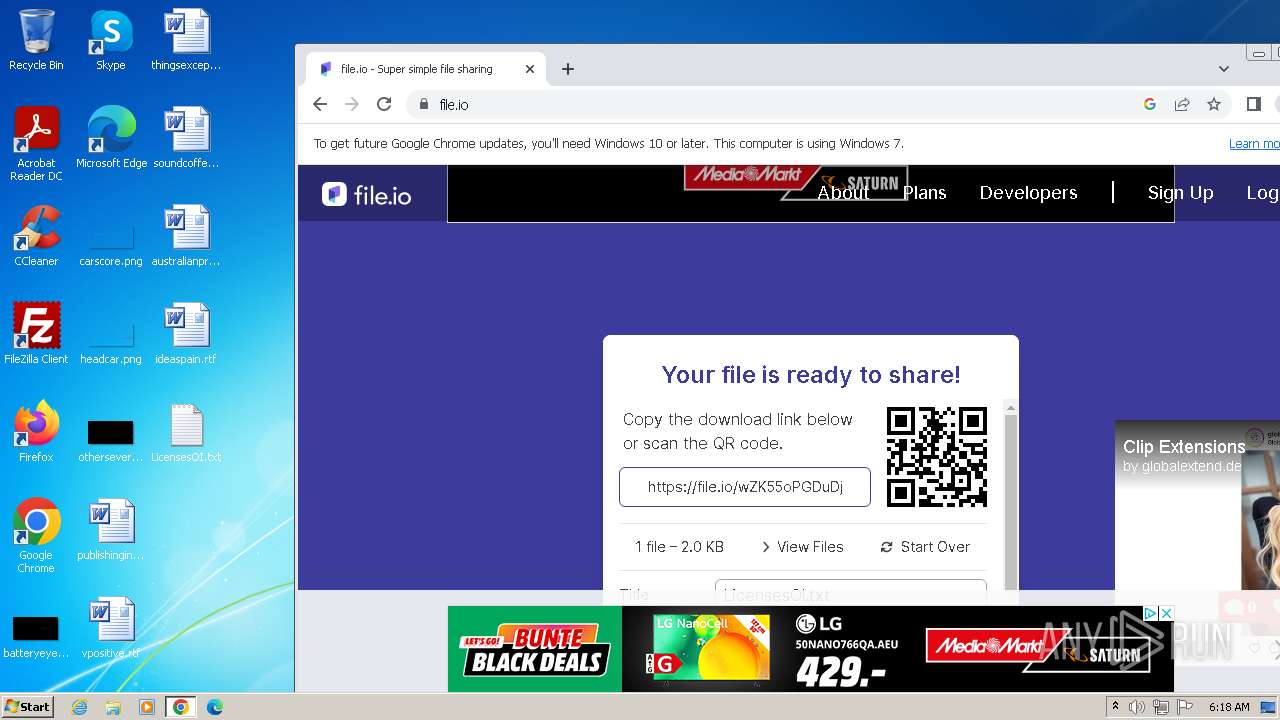Follow the Learn more update link
1280x720 pixels.
1254,144
